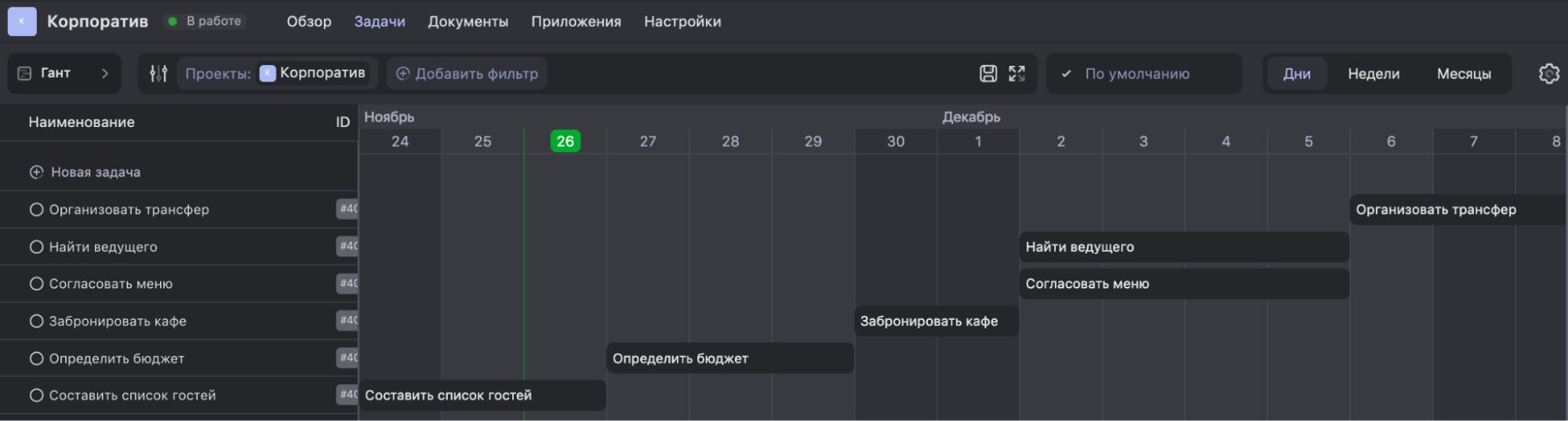Image resolution: width=1568 pixels, height=421 pixels.
Task: Open the gear settings icon
Action: pyautogui.click(x=1548, y=74)
